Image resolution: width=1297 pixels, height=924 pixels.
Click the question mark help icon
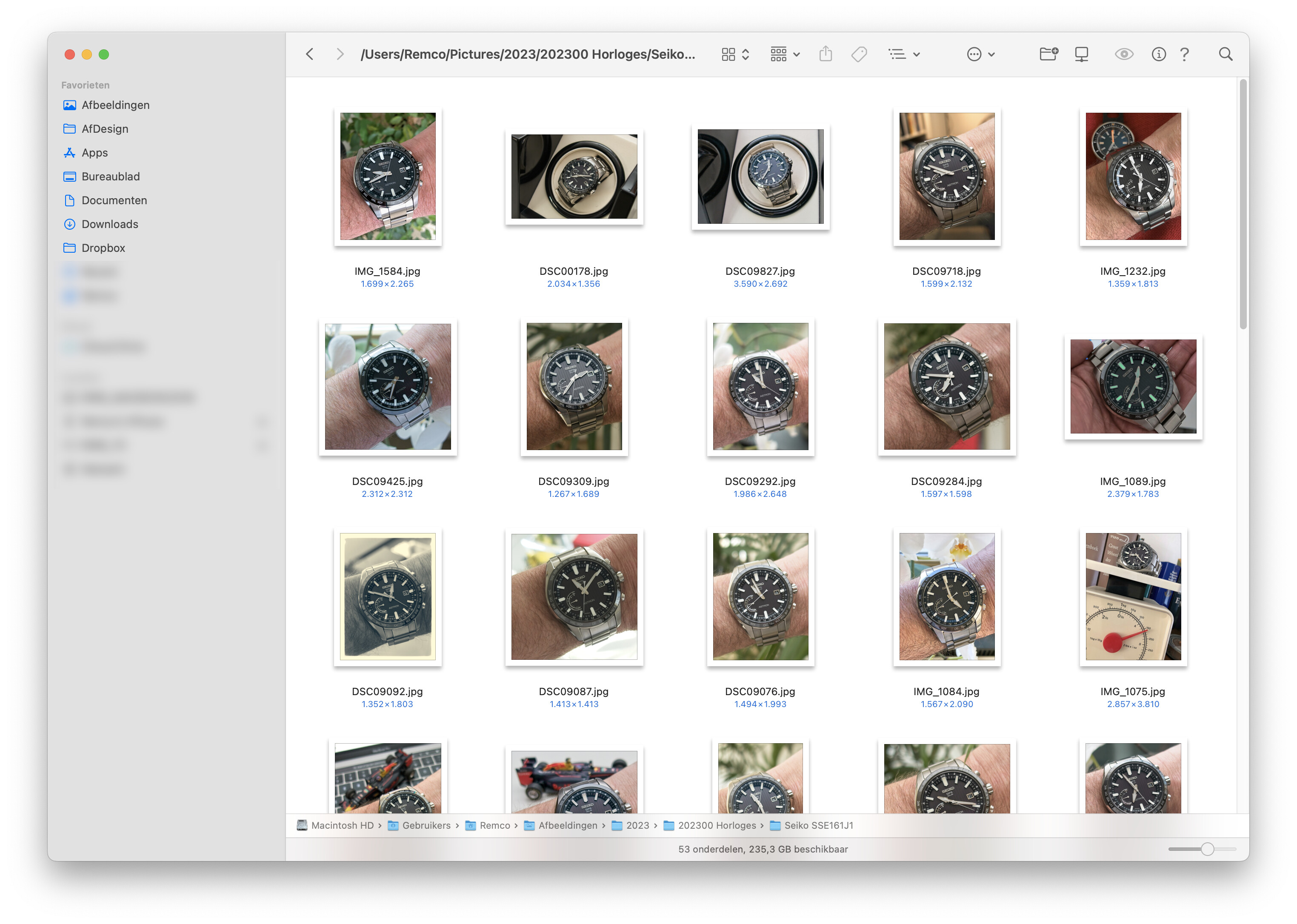tap(1184, 54)
